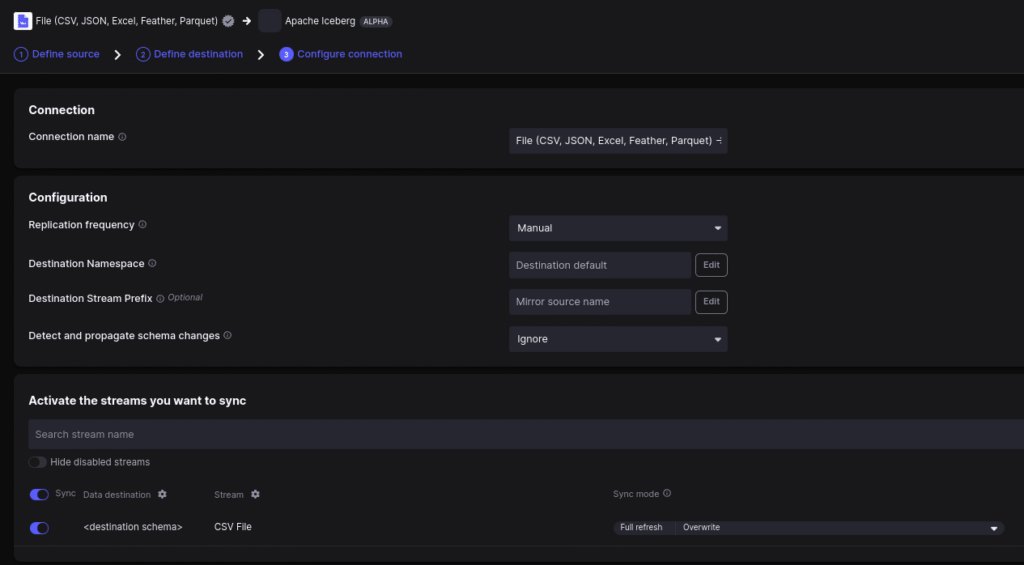This screenshot has height=565, width=1024.
Task: Click the info icon beside Sync mode
Action: [667, 493]
